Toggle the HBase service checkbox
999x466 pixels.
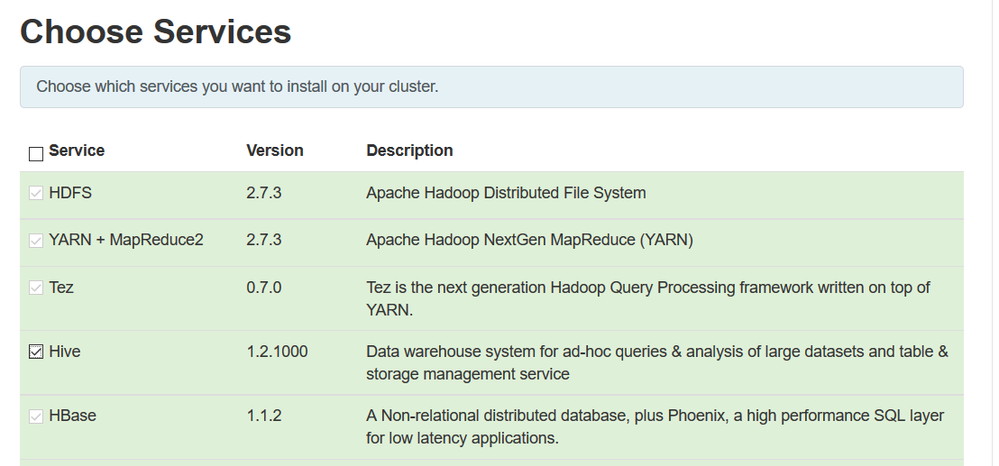point(36,416)
